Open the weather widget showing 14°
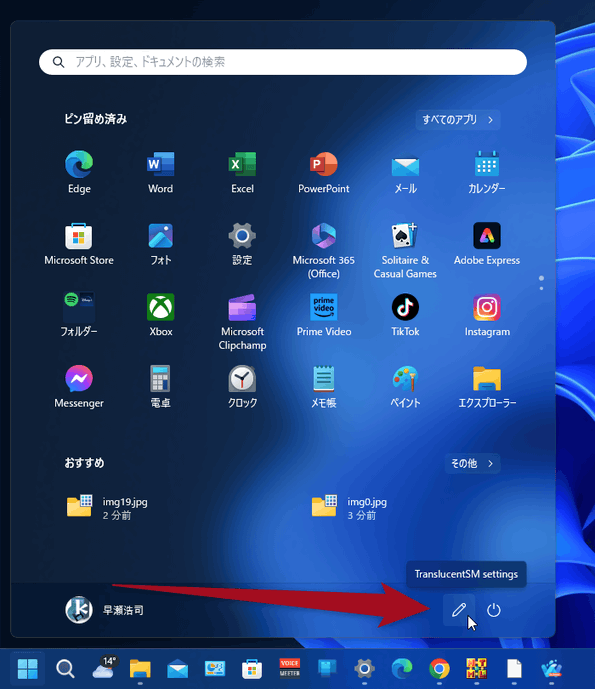The height and width of the screenshot is (689, 595). [x=104, y=669]
